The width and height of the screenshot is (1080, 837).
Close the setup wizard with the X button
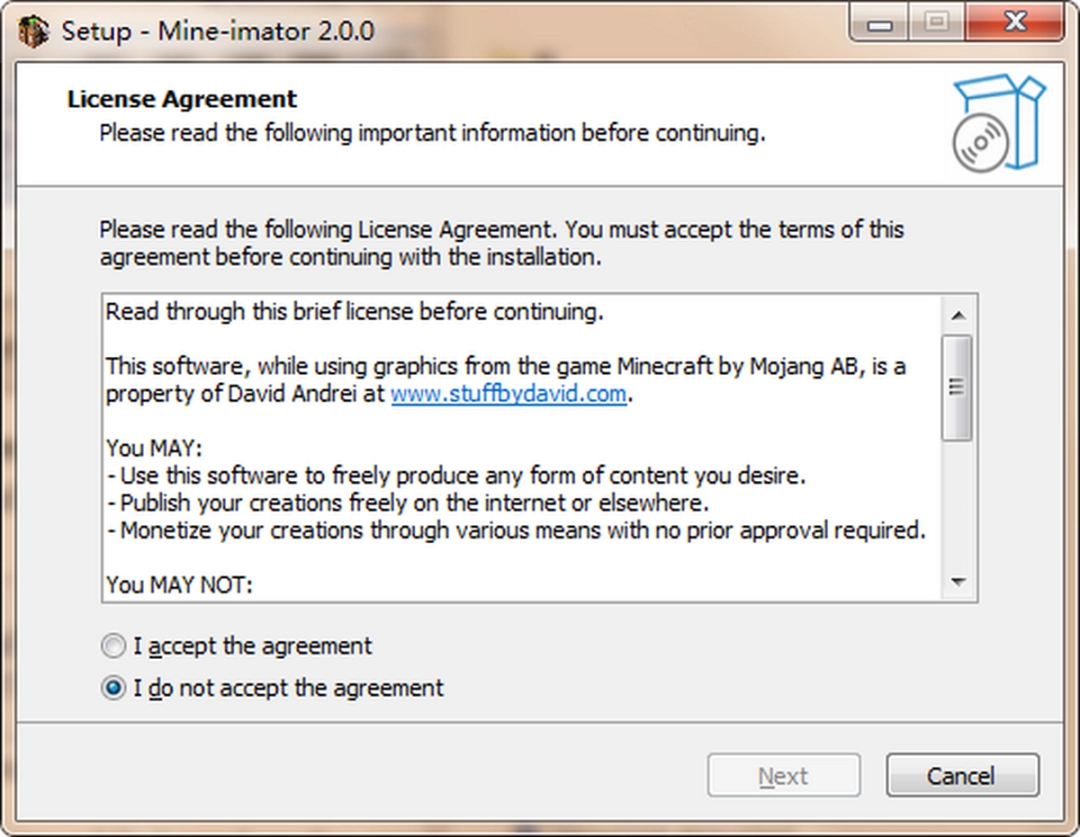(x=1016, y=20)
